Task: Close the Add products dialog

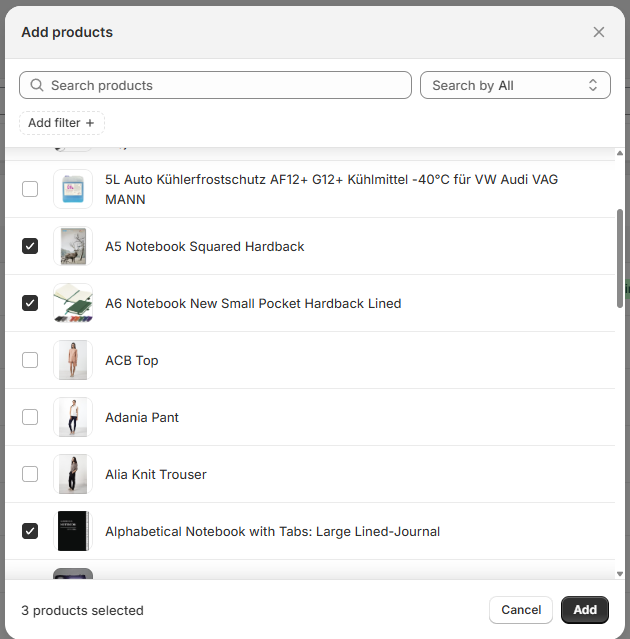Action: (599, 32)
